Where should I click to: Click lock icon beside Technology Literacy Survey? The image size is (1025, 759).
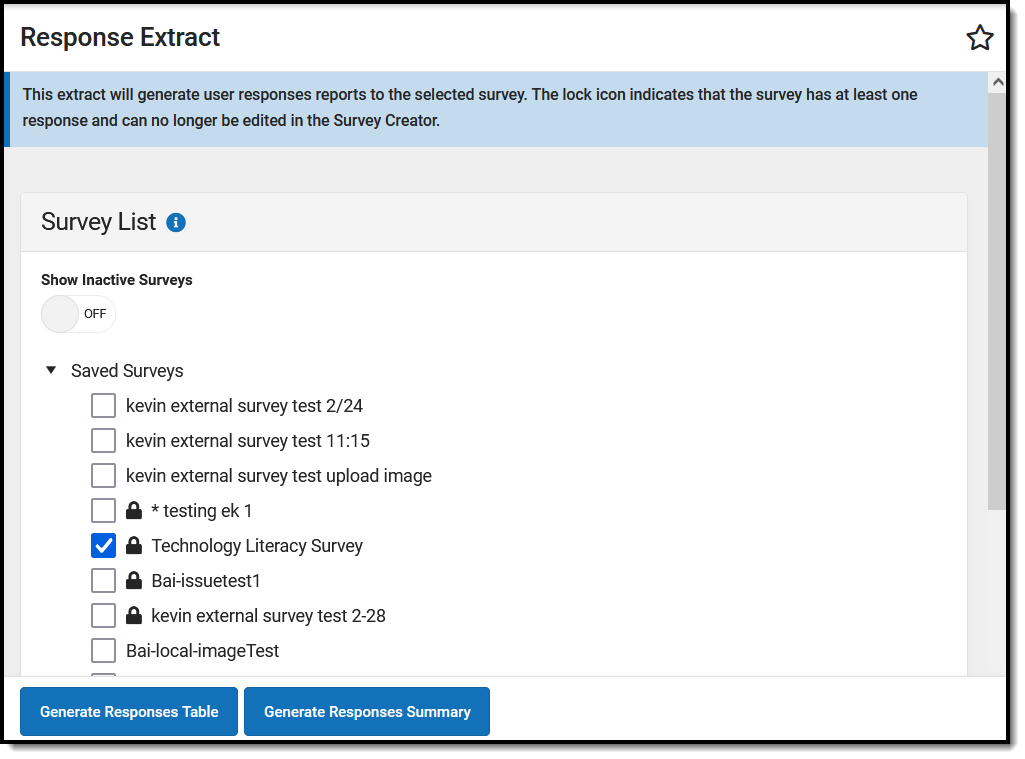tap(133, 546)
